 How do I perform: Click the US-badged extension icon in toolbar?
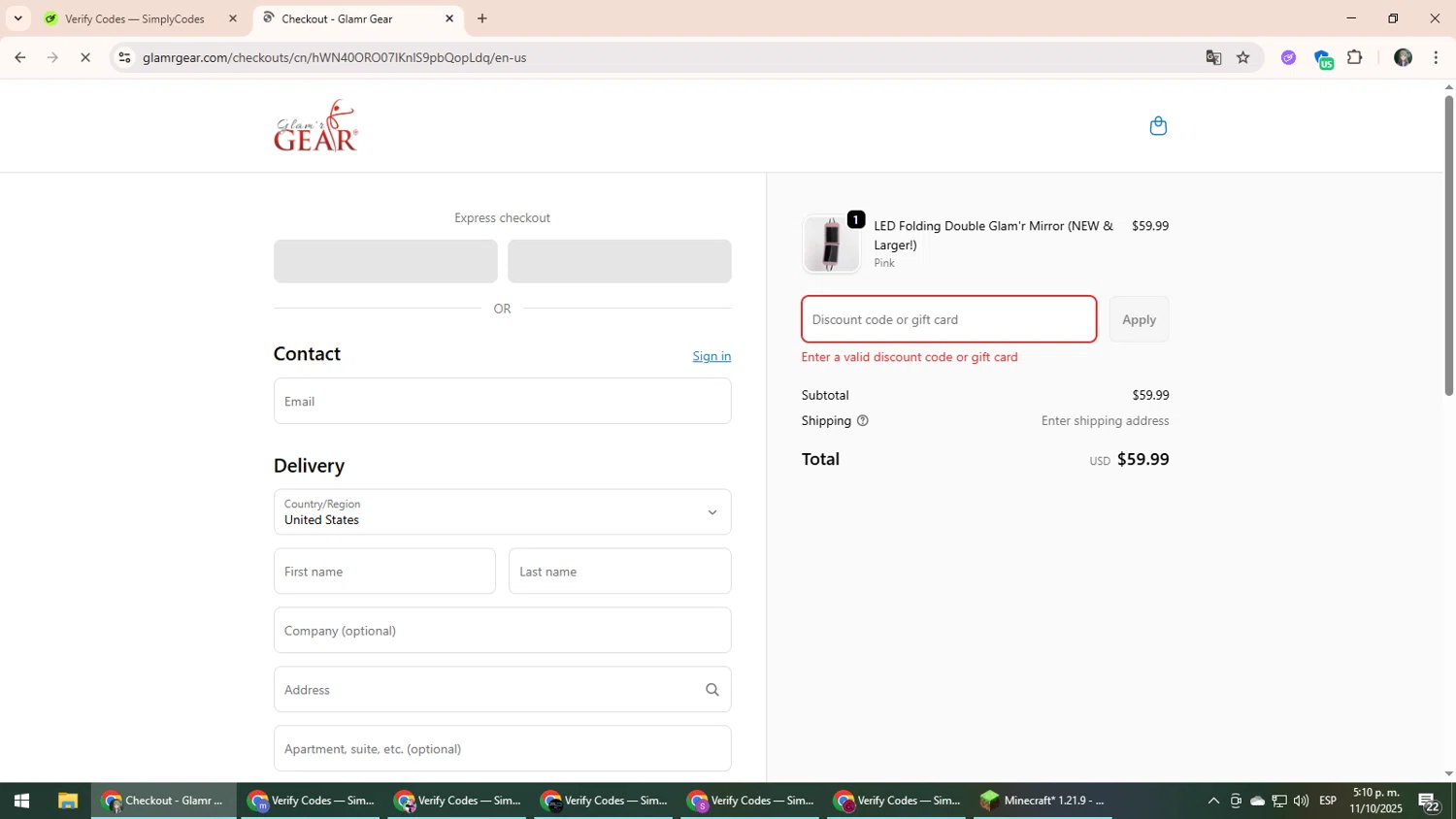[1323, 59]
